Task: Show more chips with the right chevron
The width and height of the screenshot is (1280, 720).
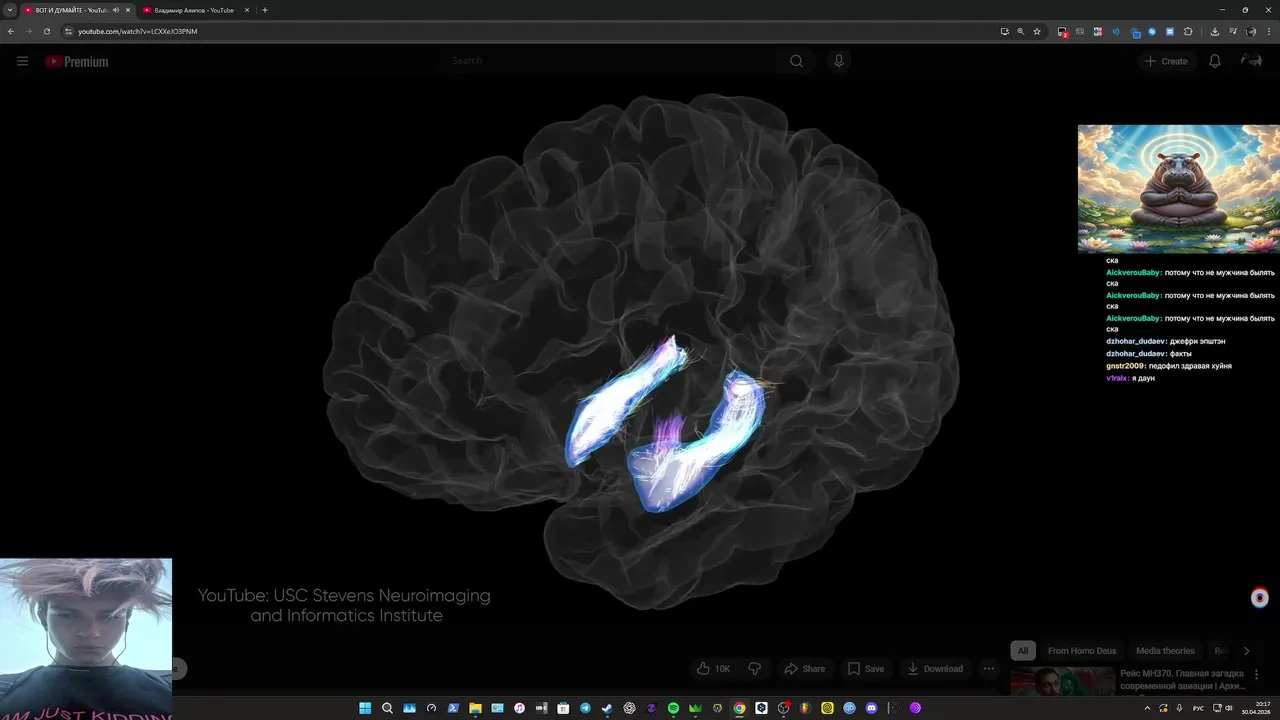Action: click(1246, 651)
